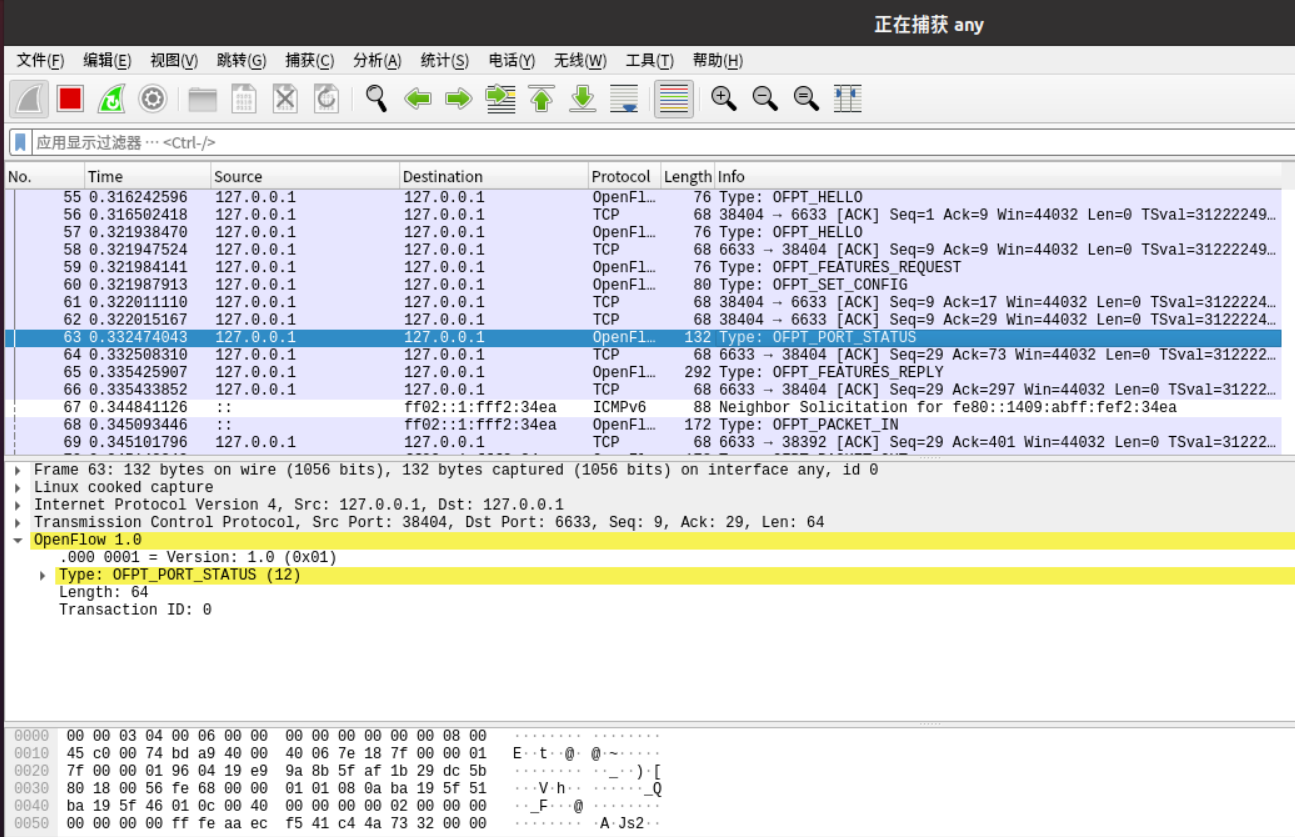Click the resize columns to fit icon
The image size is (1295, 837).
coord(847,98)
